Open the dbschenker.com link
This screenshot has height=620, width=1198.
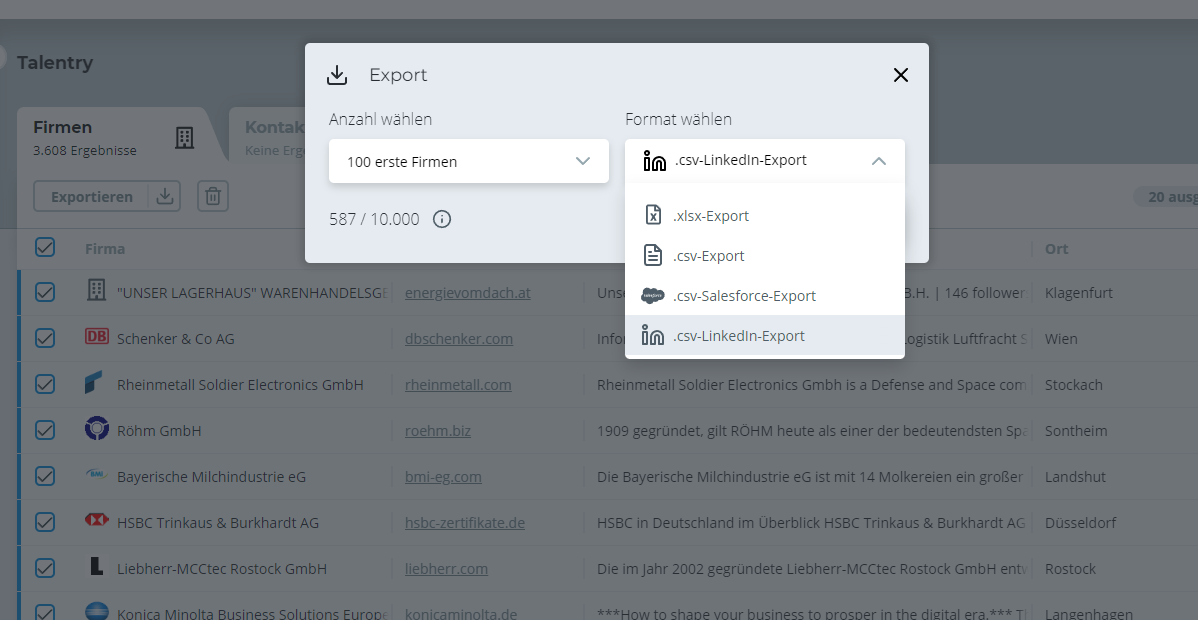458,338
